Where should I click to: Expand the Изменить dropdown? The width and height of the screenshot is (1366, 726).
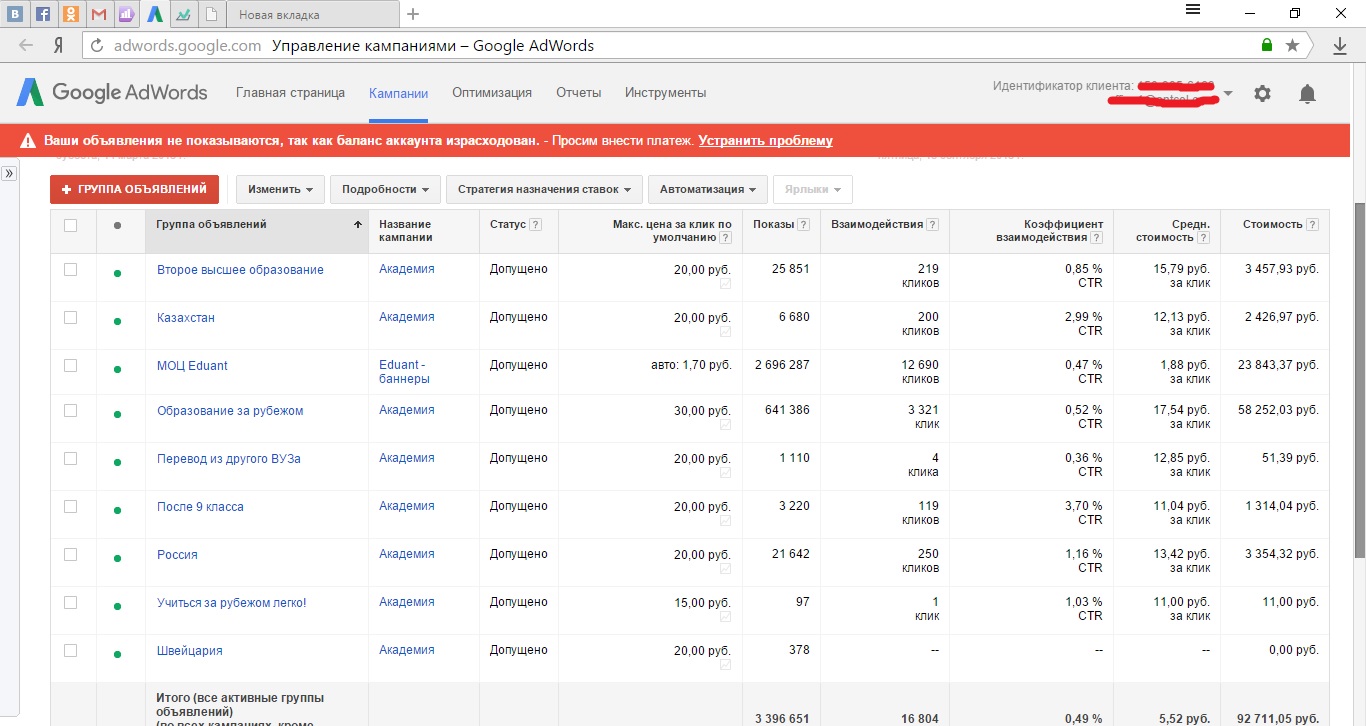pos(280,189)
